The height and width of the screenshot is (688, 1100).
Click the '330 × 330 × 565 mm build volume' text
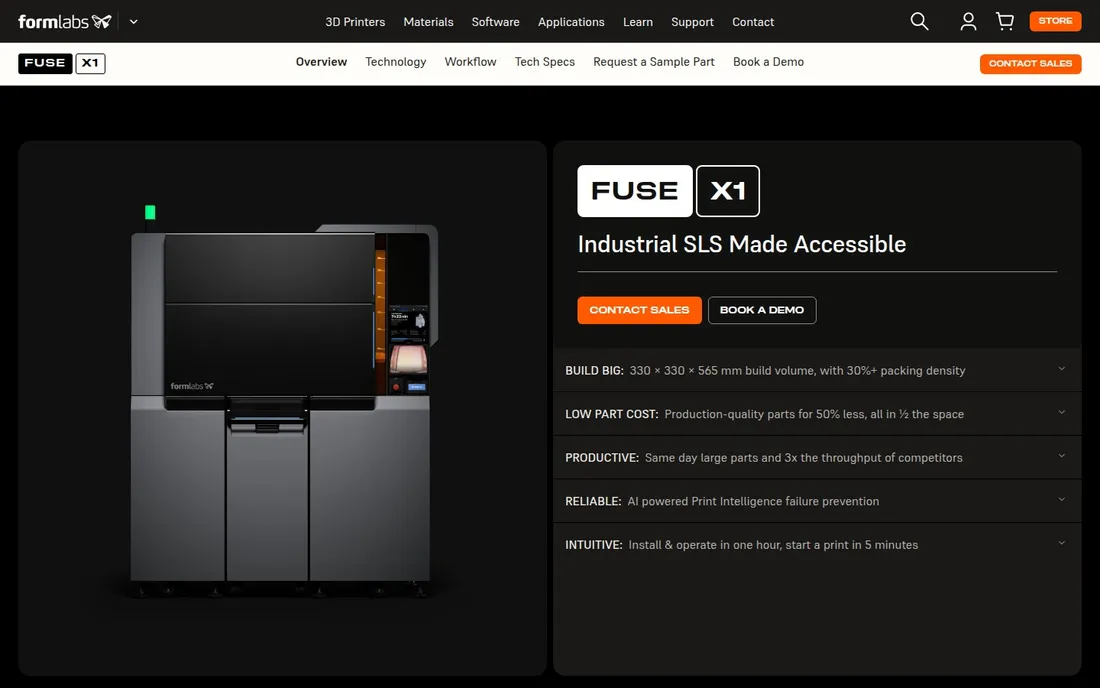tap(721, 370)
